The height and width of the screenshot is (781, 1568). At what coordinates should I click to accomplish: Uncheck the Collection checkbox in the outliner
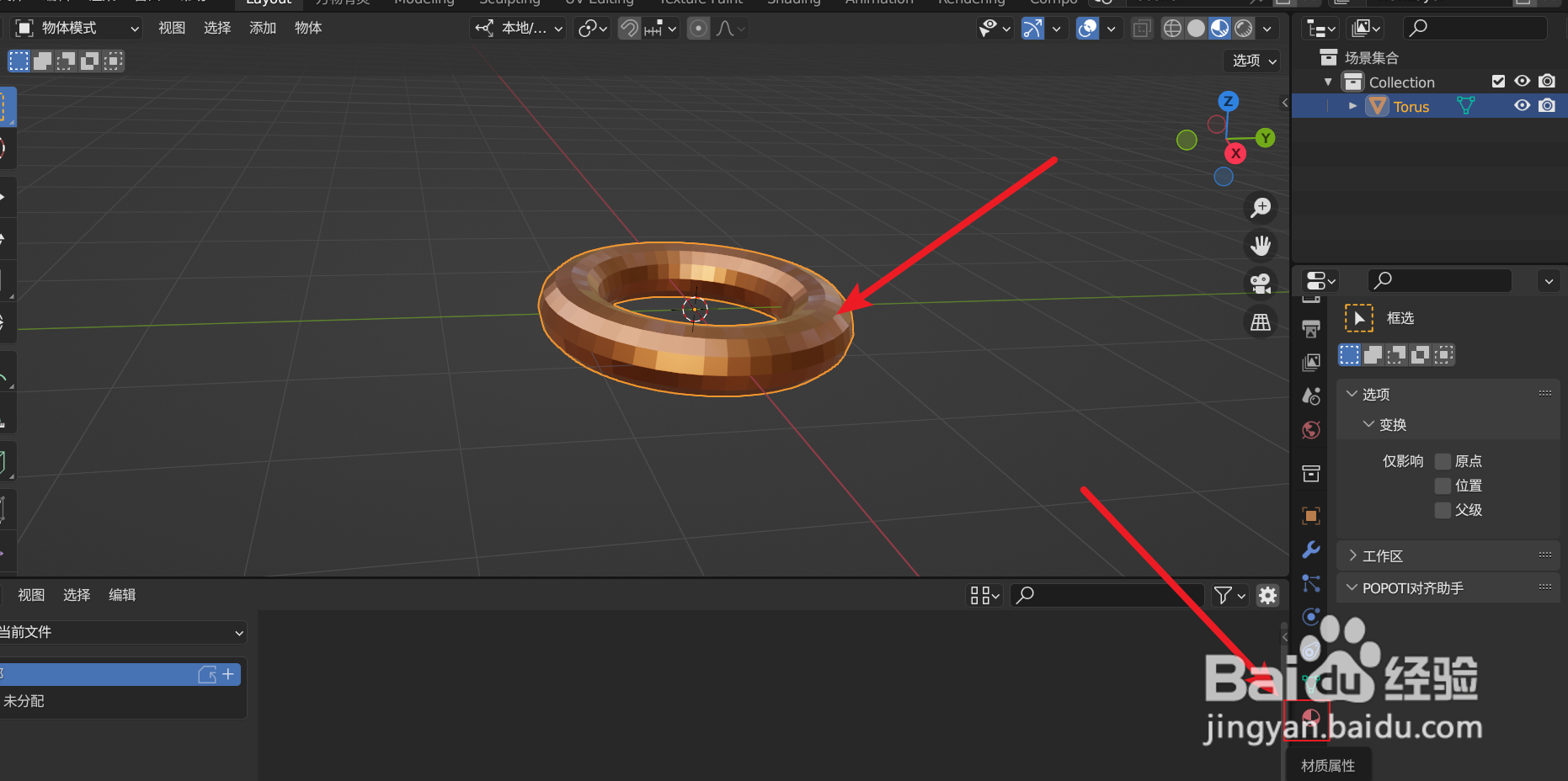coord(1499,81)
